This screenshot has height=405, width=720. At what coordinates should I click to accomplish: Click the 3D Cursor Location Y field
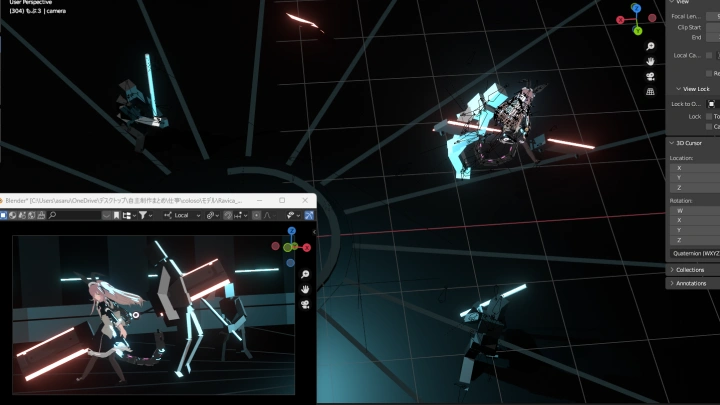[x=695, y=178]
